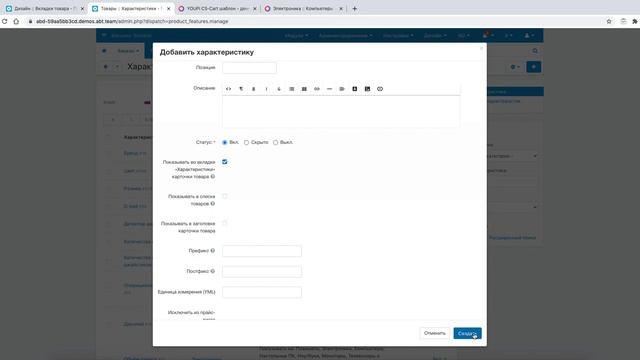Viewport: 640px width, 360px height.
Task: Click the back arrow near Характеристики title
Action: click(x=106, y=67)
